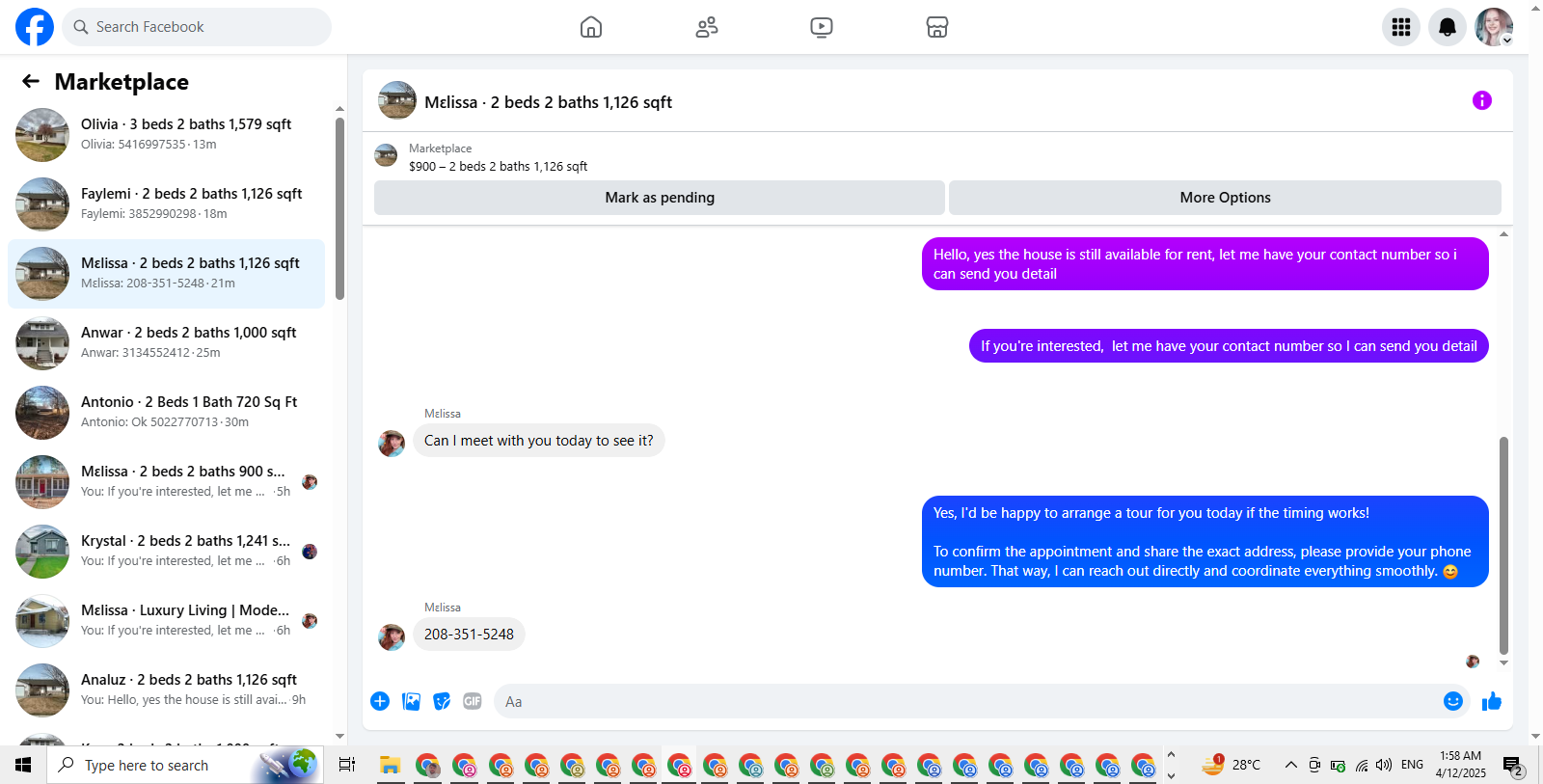Click the chat messages scrollbar thumb
Viewport: 1543px width, 784px height.
click(1503, 545)
